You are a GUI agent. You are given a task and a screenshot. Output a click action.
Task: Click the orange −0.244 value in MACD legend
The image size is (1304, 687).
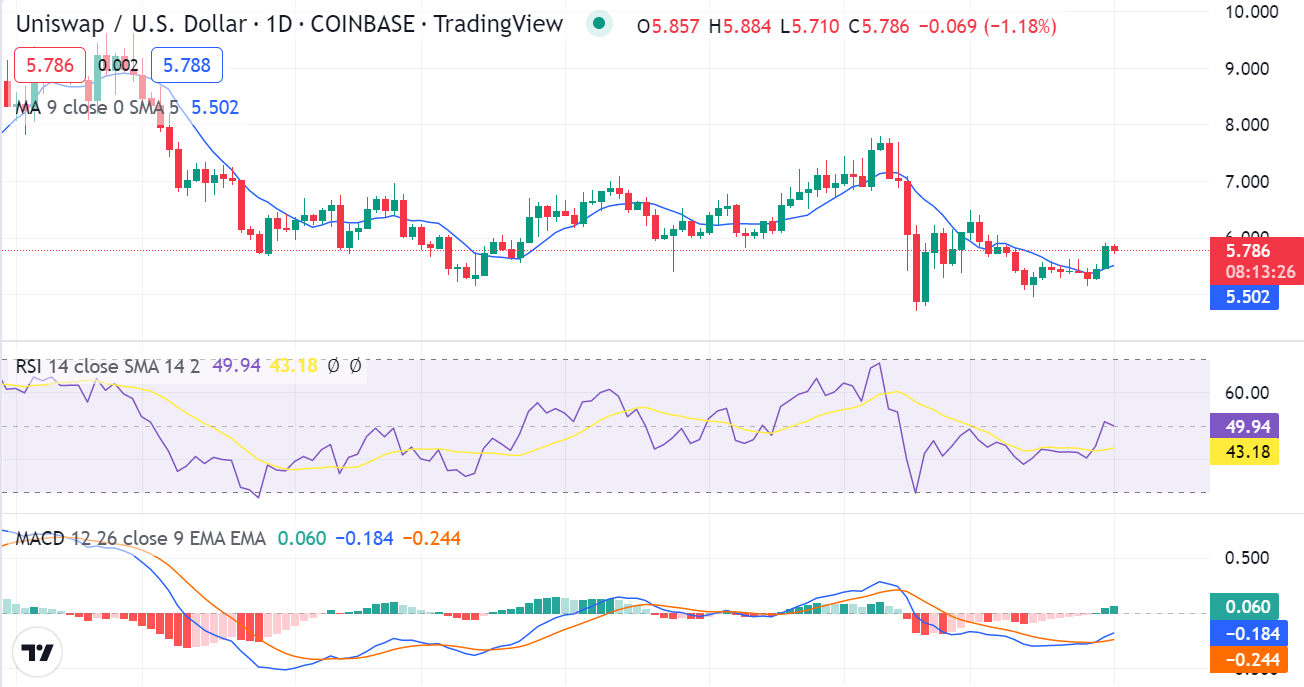click(431, 539)
